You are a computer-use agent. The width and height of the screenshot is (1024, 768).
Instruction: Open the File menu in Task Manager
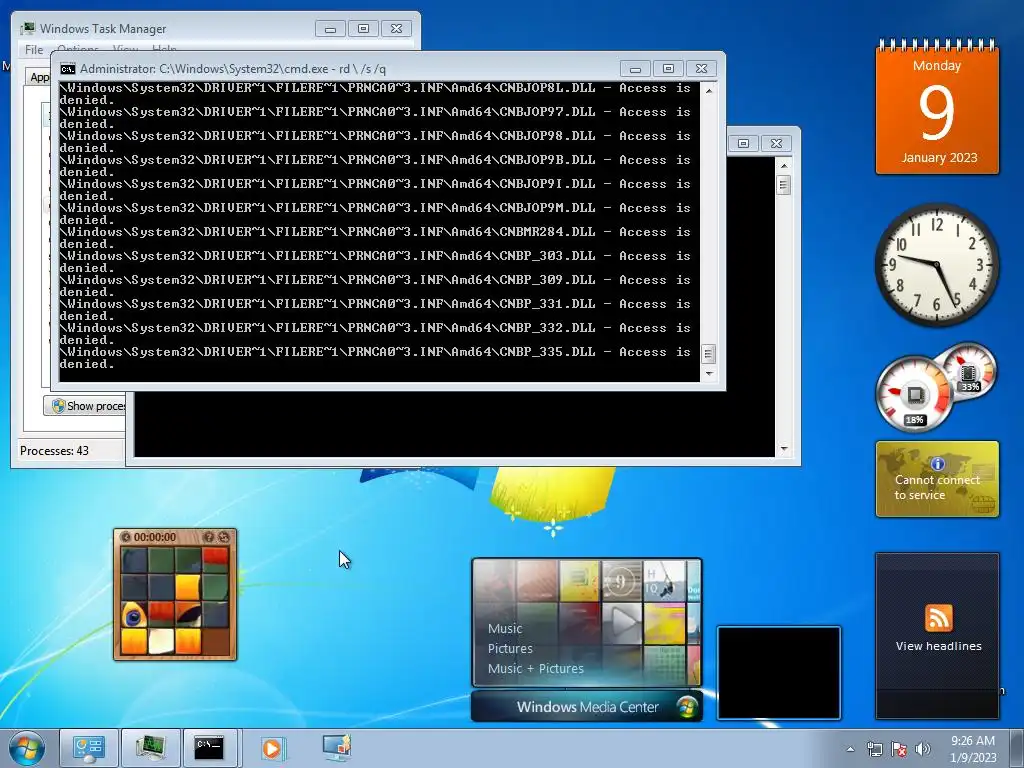click(34, 50)
